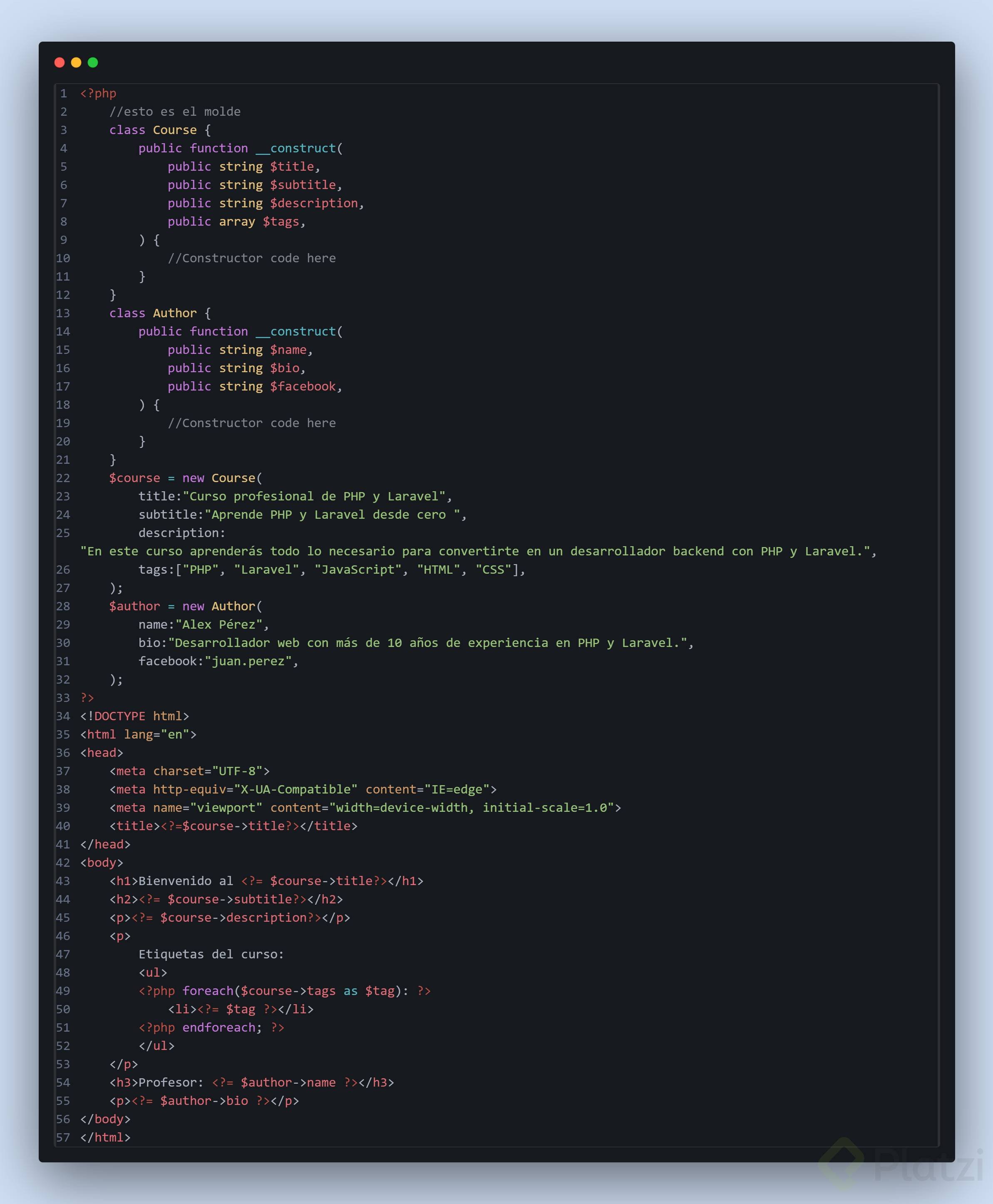Click the foreach statement on line 49

[x=284, y=990]
